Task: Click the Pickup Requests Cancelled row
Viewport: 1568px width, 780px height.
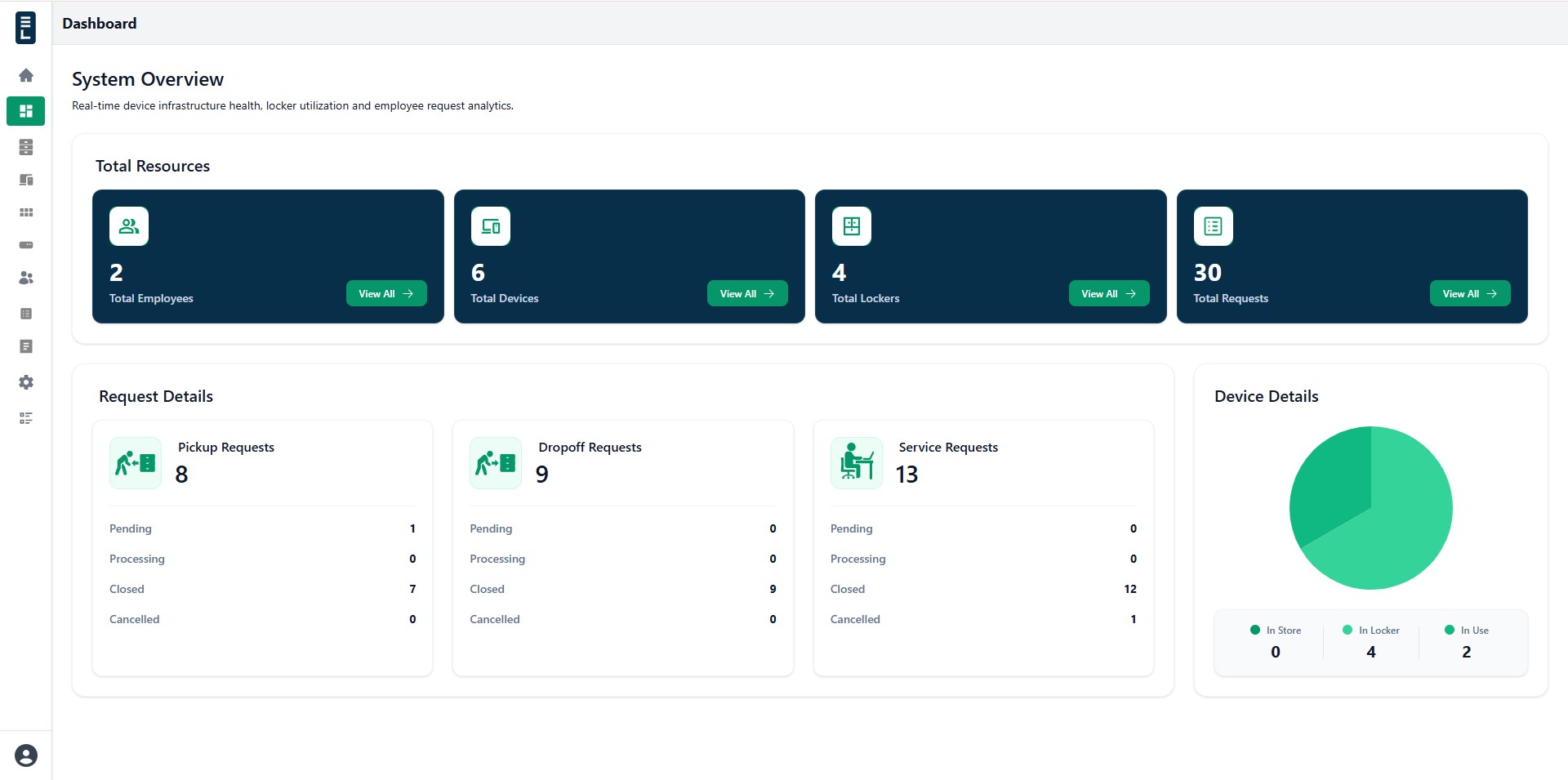Action: (x=262, y=619)
